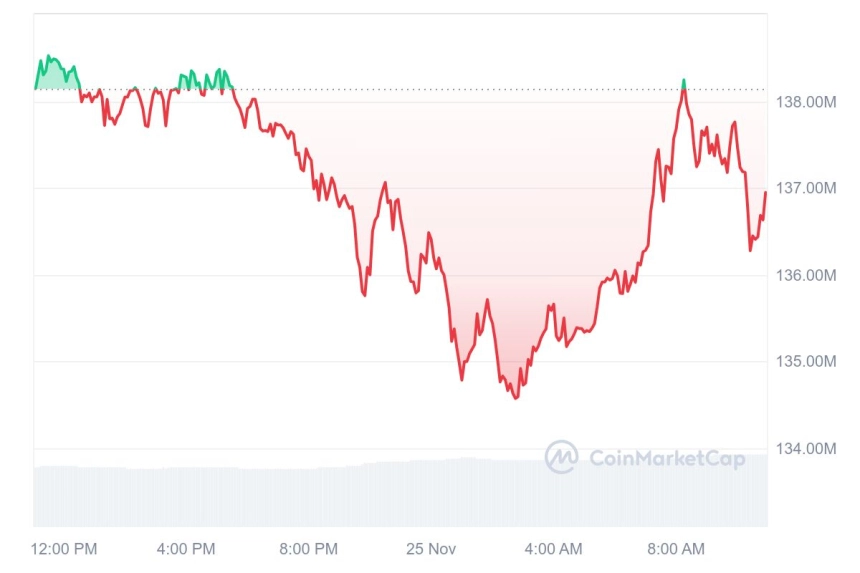Select the 135.00M axis label
The height and width of the screenshot is (573, 860).
tap(805, 361)
